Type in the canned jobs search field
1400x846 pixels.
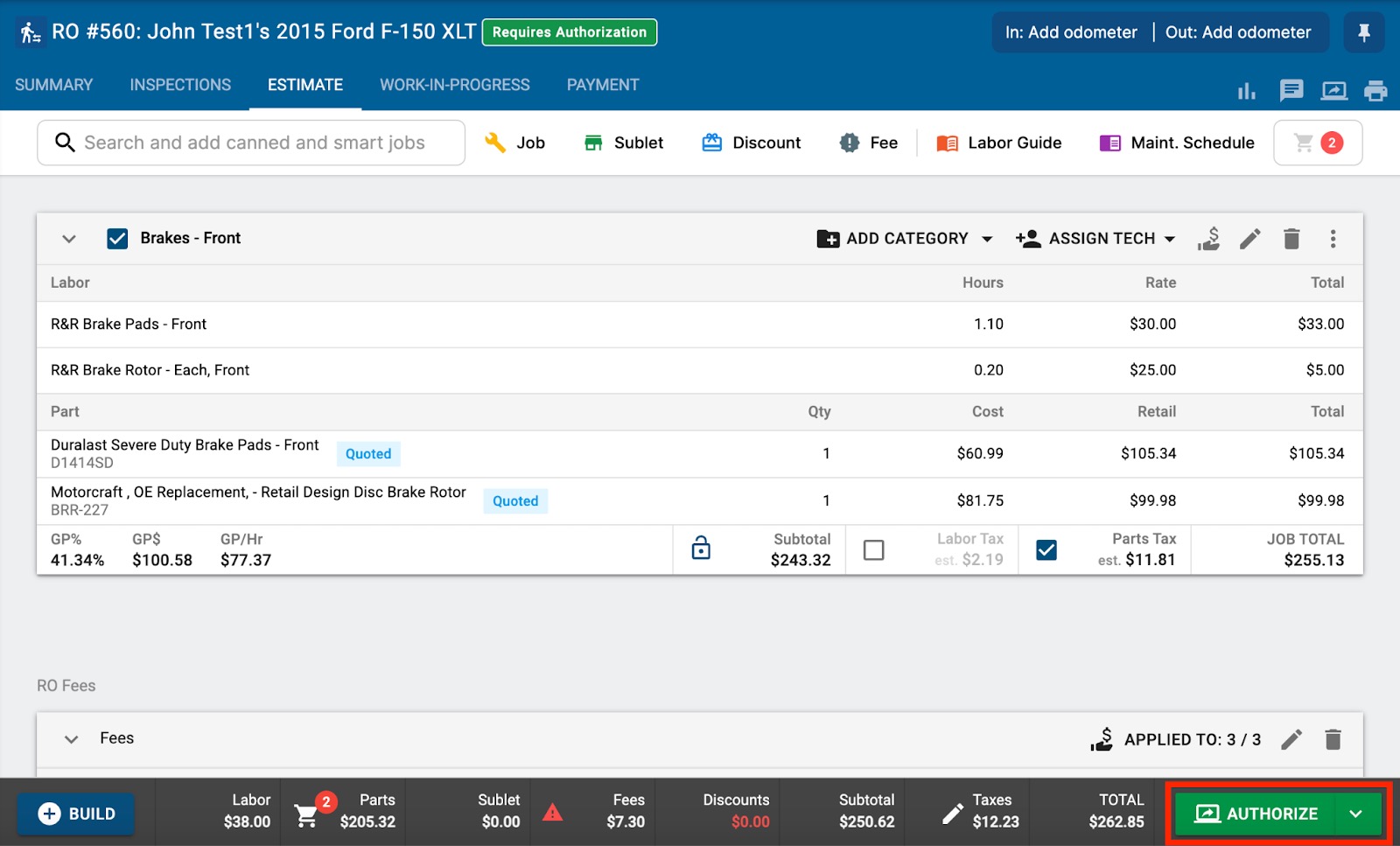[x=251, y=143]
